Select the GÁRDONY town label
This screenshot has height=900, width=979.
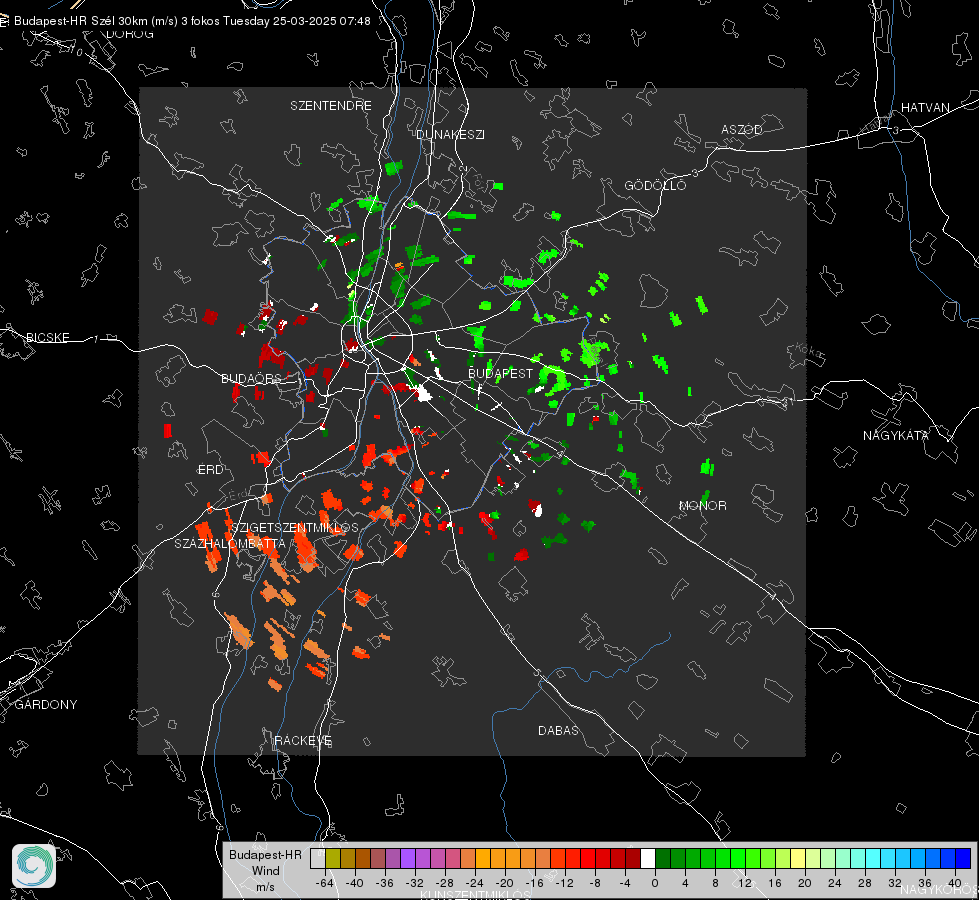(x=46, y=705)
